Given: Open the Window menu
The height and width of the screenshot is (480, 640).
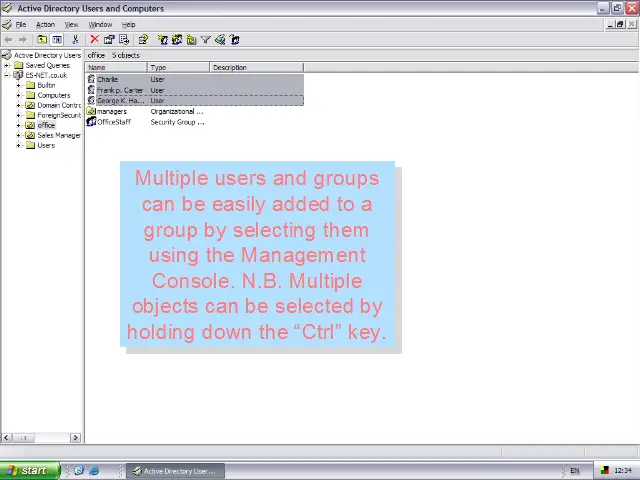Looking at the screenshot, I should pos(100,24).
